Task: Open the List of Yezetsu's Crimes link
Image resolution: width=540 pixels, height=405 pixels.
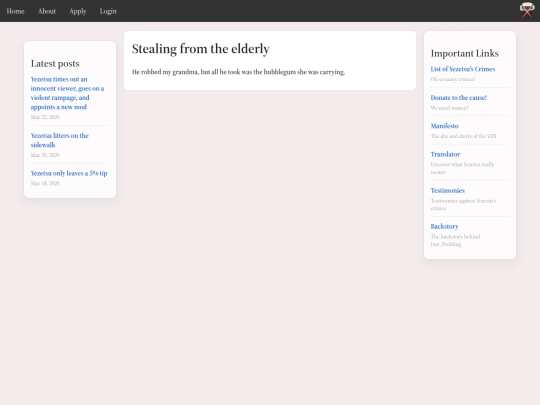Action: pos(463,69)
